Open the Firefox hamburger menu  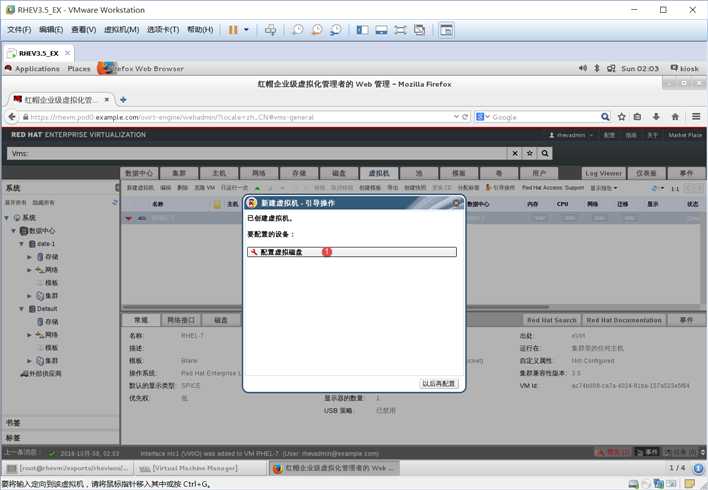point(696,117)
